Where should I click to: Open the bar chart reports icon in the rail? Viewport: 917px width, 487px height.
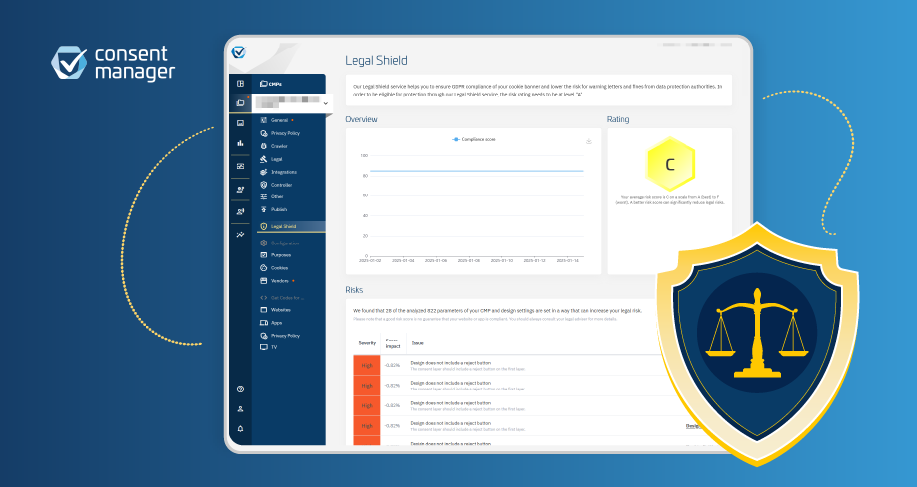tap(240, 143)
